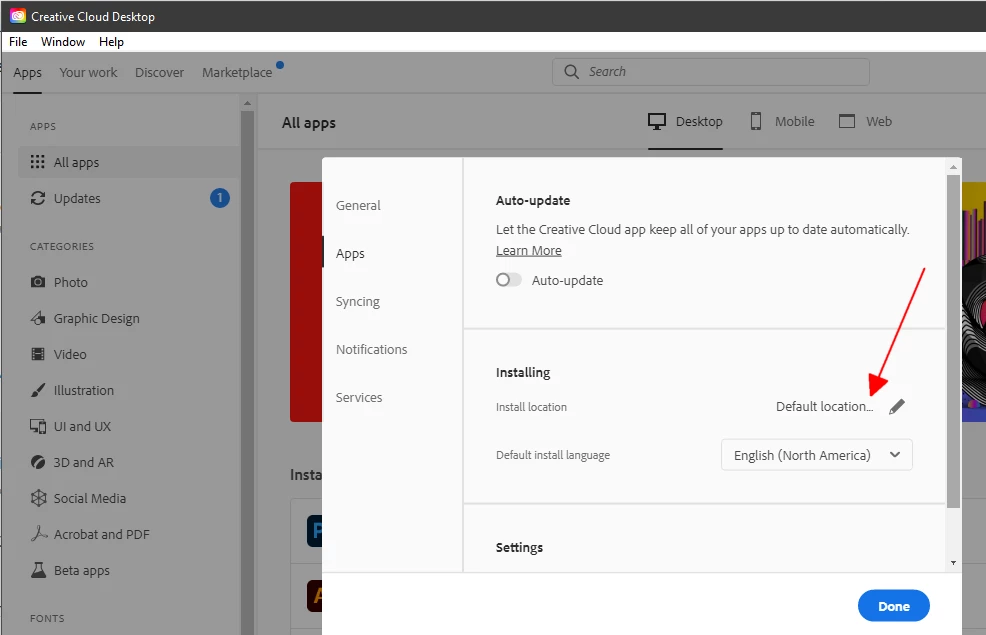Viewport: 986px width, 635px height.
Task: Select the UI and UX devices icon
Action: (38, 426)
